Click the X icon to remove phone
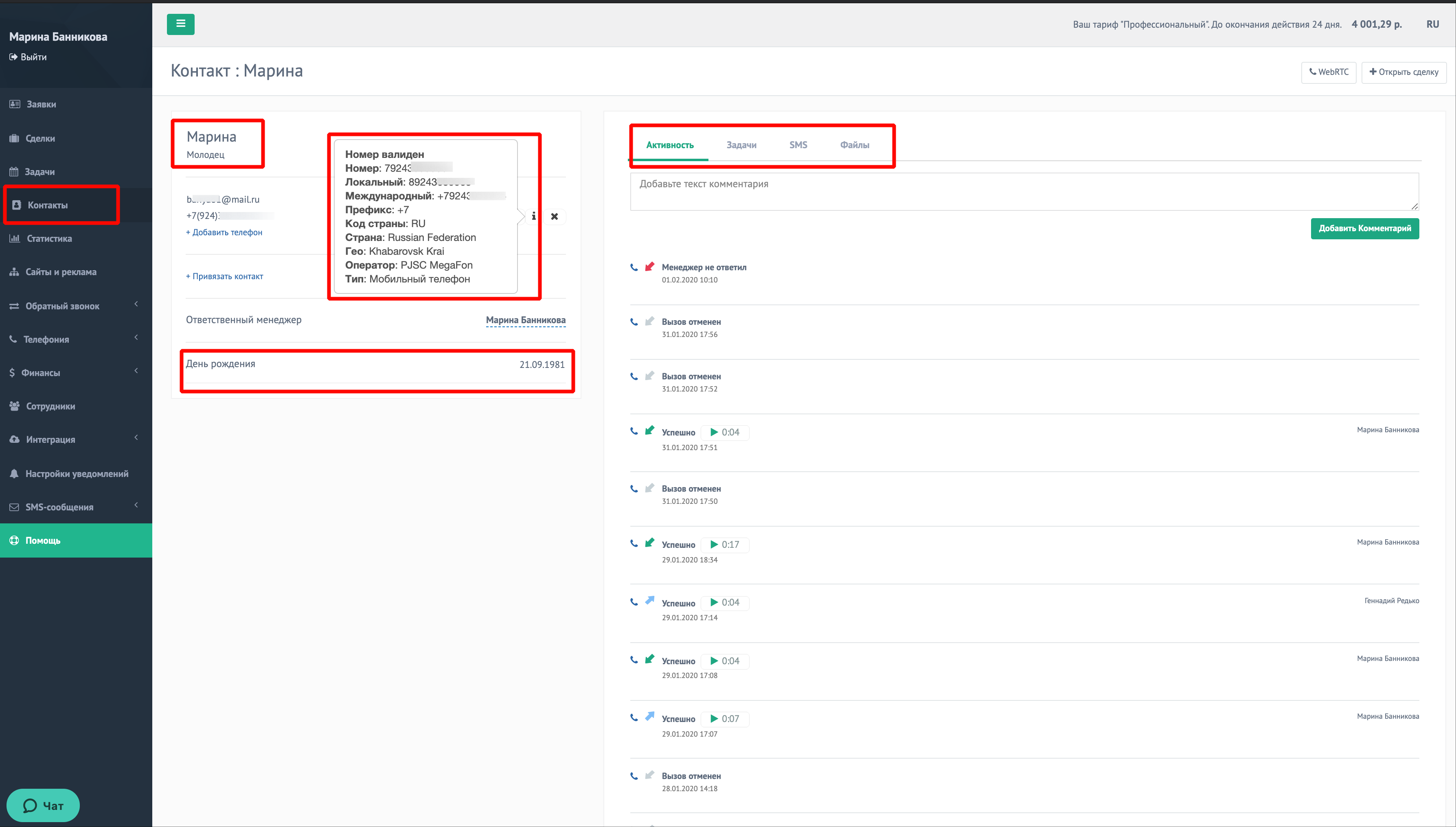This screenshot has width=1456, height=827. [555, 217]
